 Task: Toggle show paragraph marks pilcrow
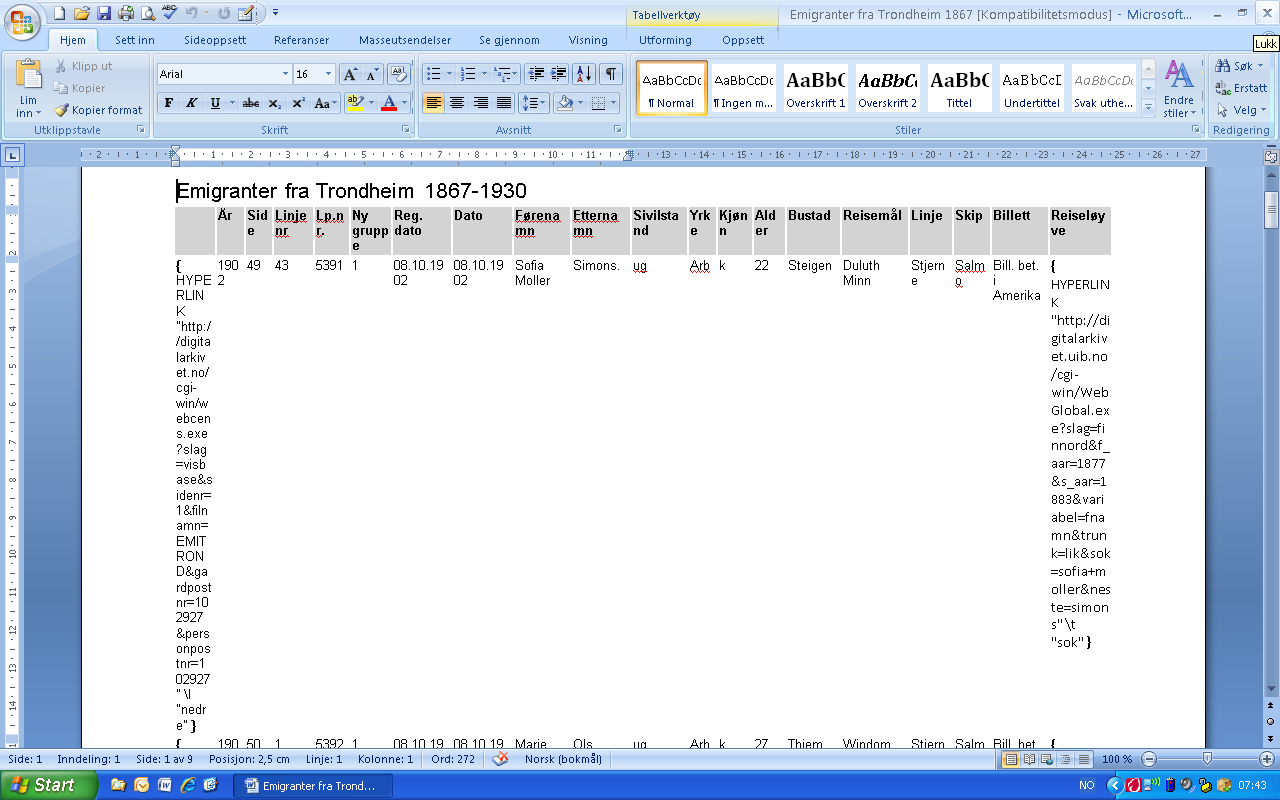point(609,74)
